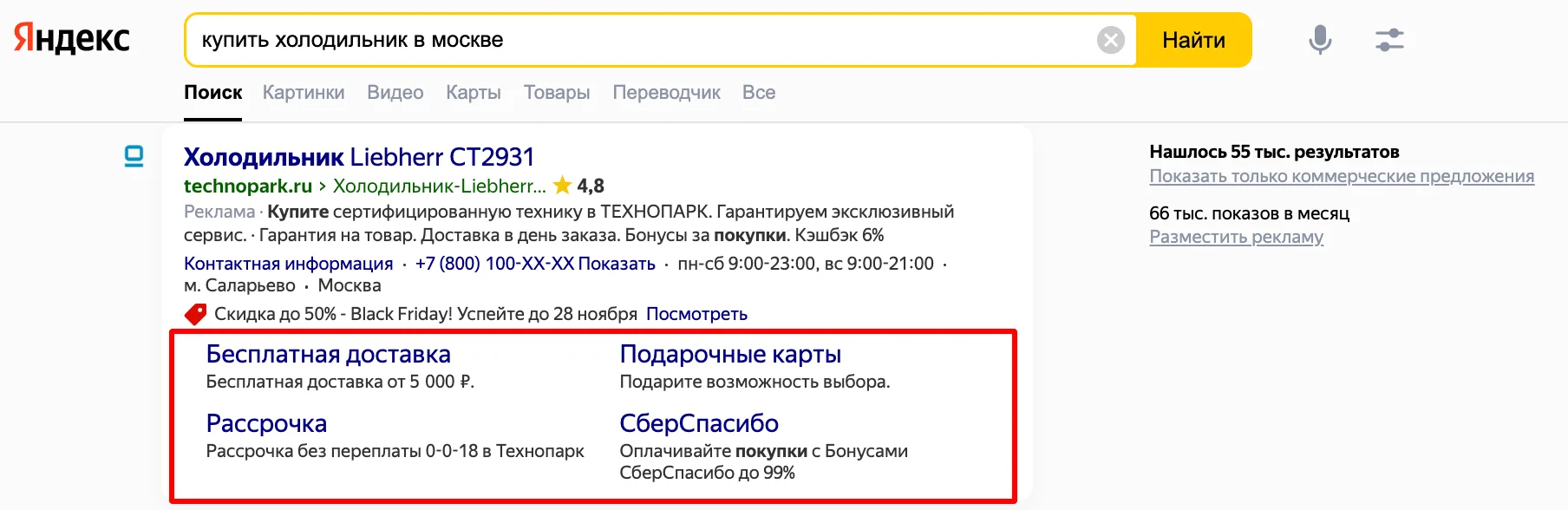
Task: Open the Видео tab
Action: (395, 93)
